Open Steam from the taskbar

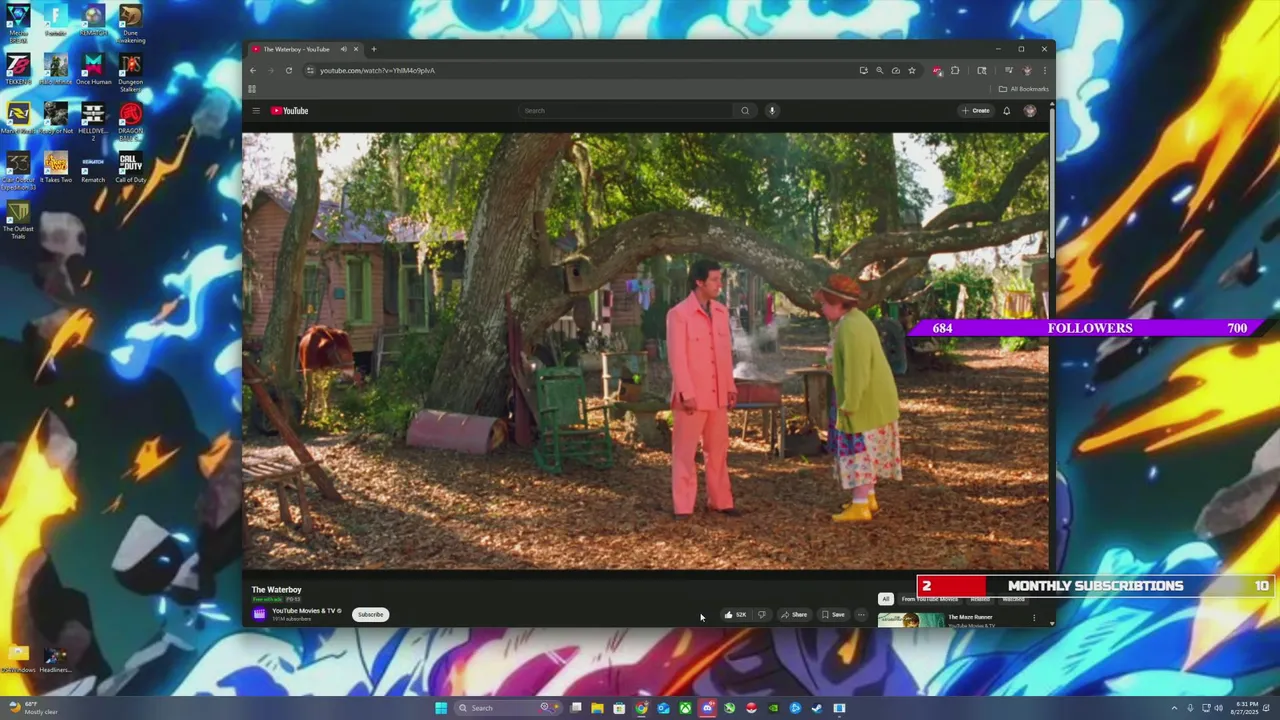coord(817,708)
